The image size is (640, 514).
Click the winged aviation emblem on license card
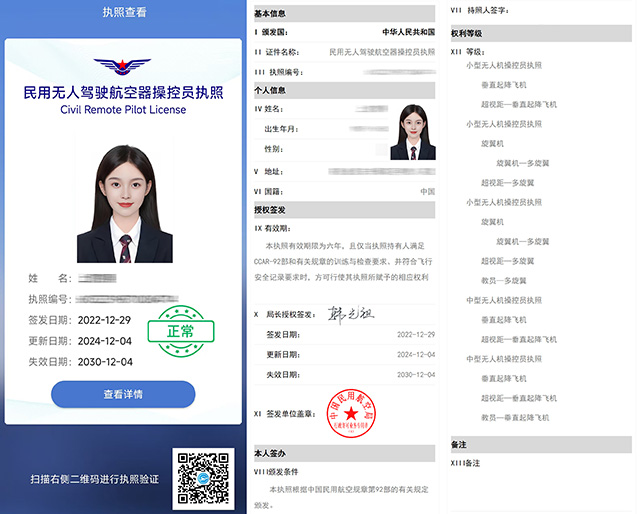tap(123, 67)
